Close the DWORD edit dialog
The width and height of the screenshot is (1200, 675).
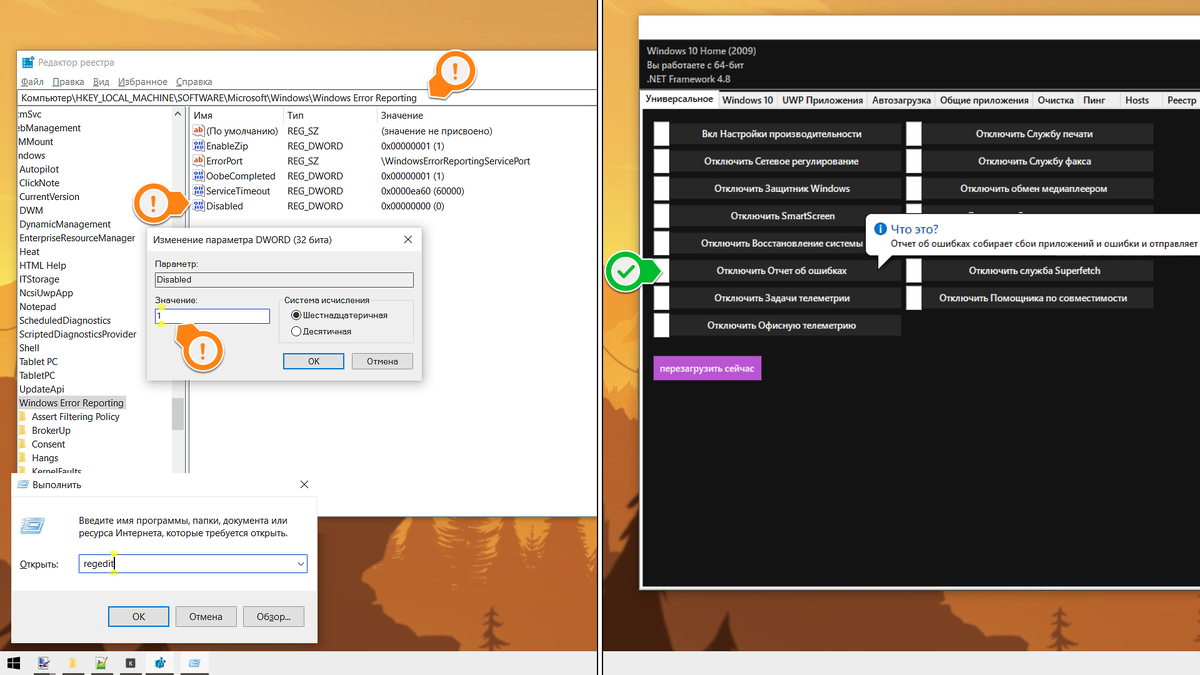point(408,240)
